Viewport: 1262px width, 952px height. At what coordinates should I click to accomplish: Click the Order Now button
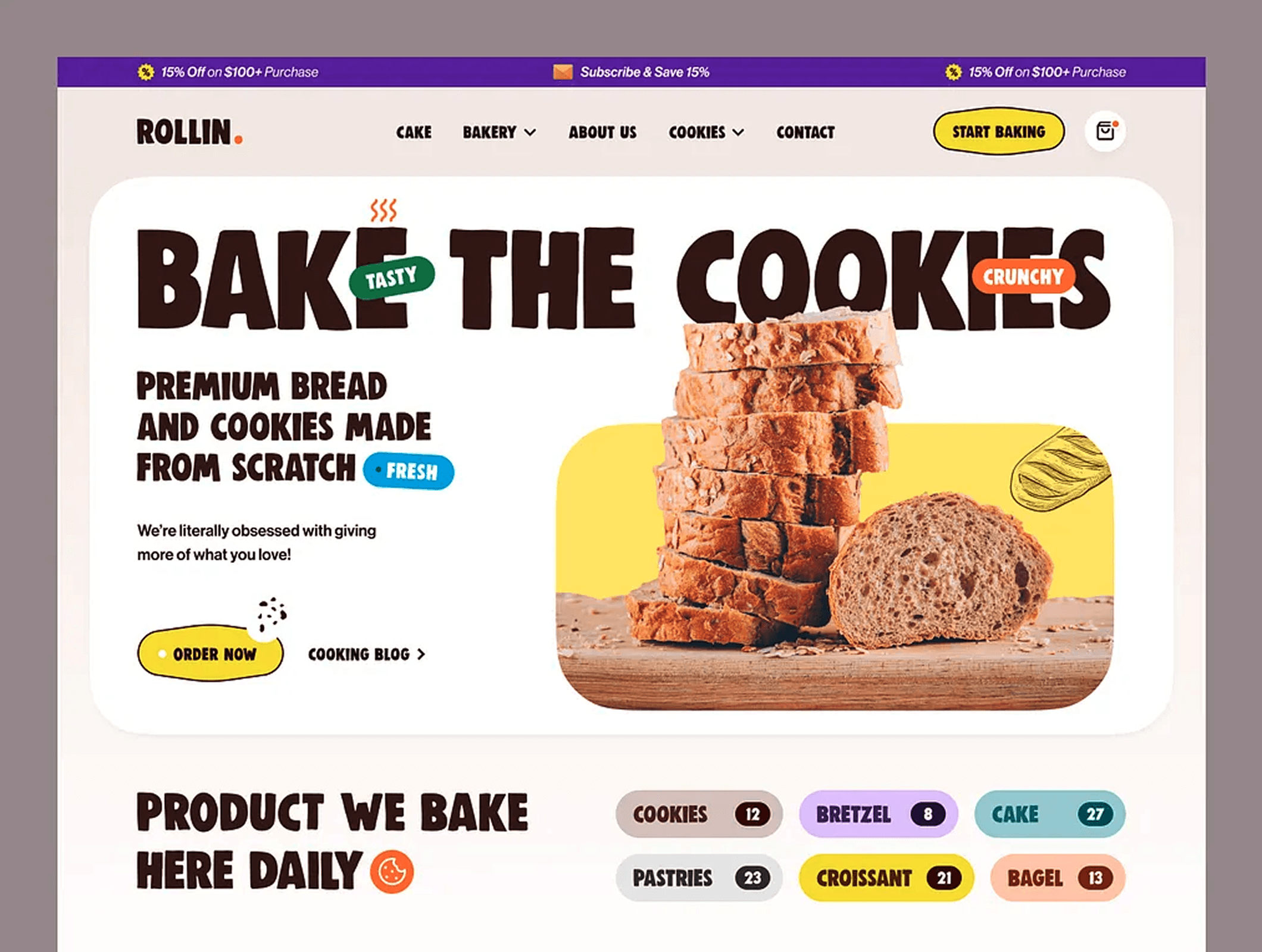coord(211,653)
